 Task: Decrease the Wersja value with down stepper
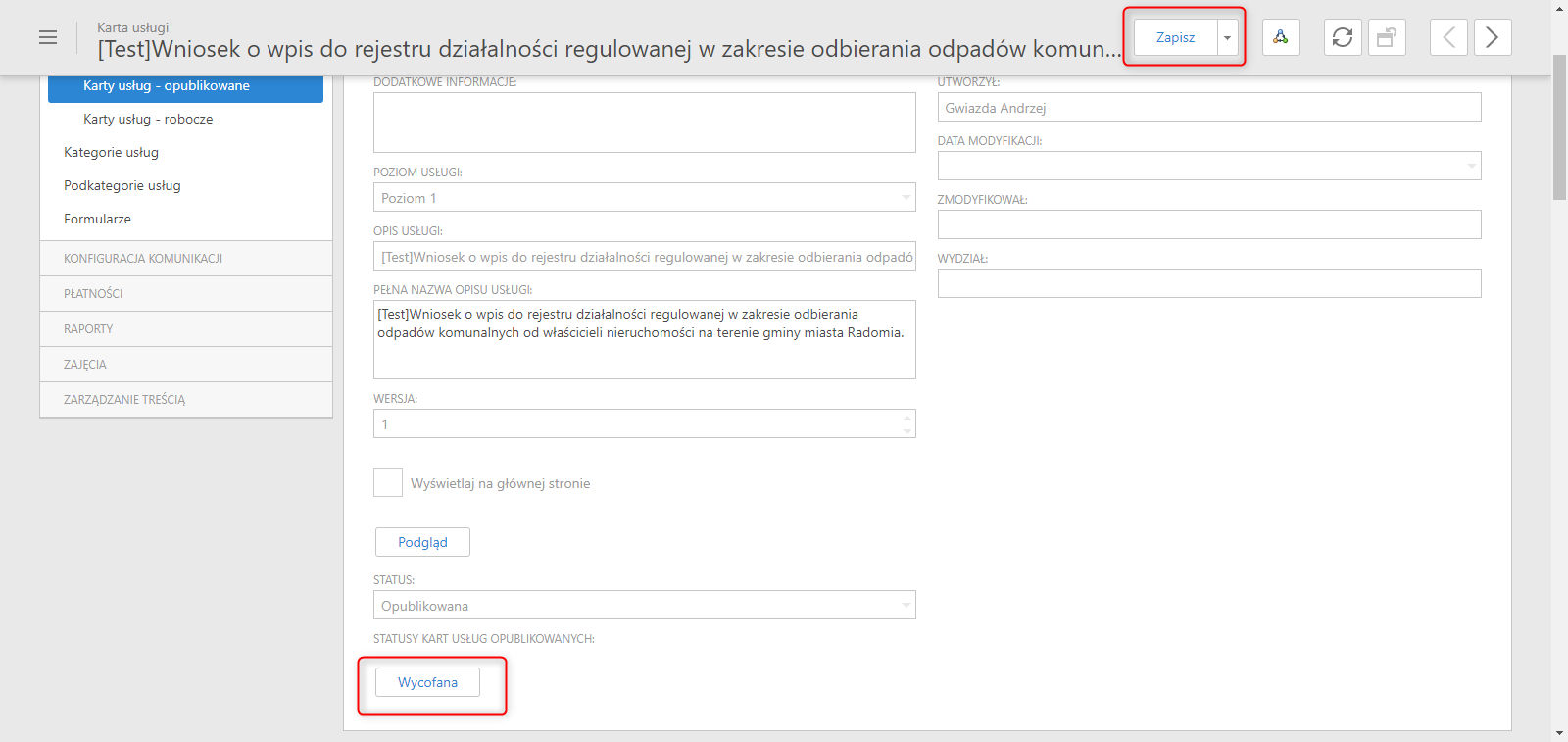coord(907,430)
